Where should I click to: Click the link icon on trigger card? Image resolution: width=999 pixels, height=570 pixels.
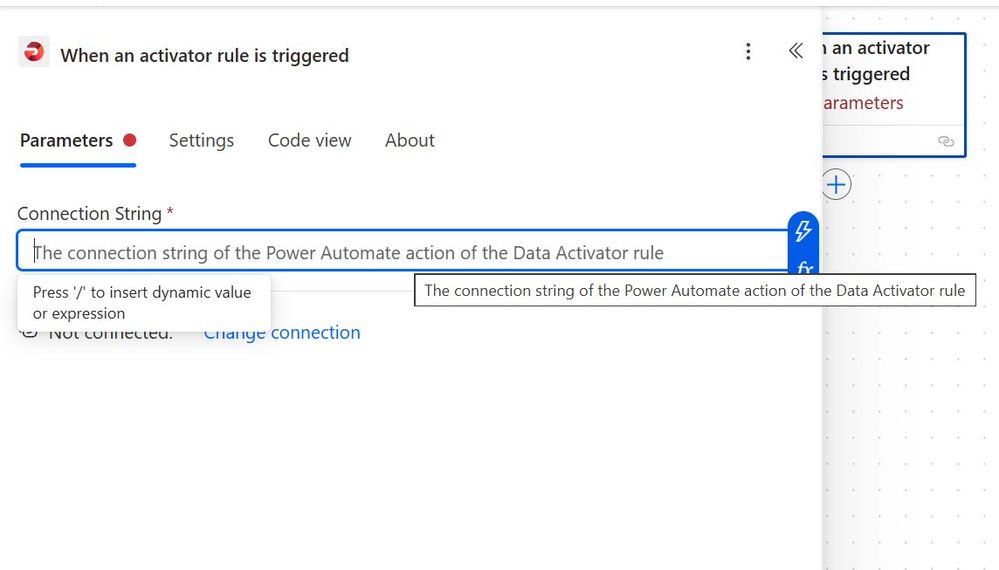click(x=946, y=141)
